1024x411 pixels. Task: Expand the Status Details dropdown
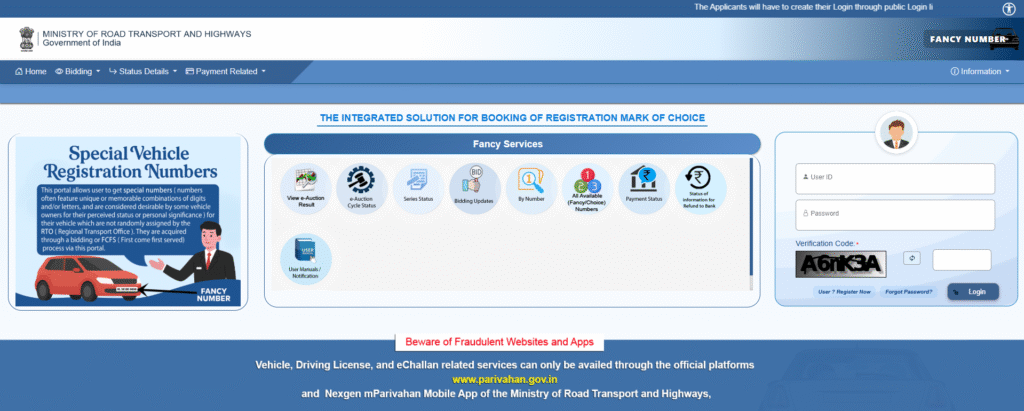(143, 72)
